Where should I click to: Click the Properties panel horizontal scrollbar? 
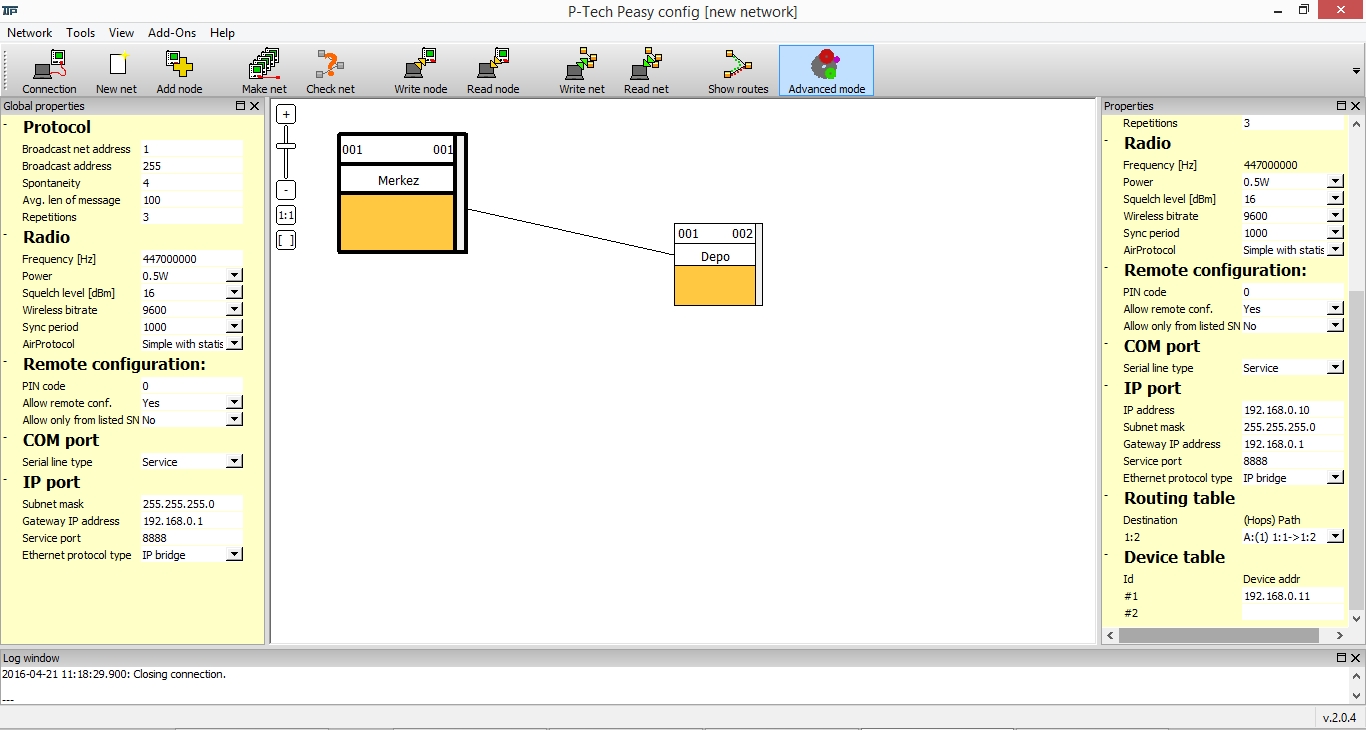tap(1219, 635)
